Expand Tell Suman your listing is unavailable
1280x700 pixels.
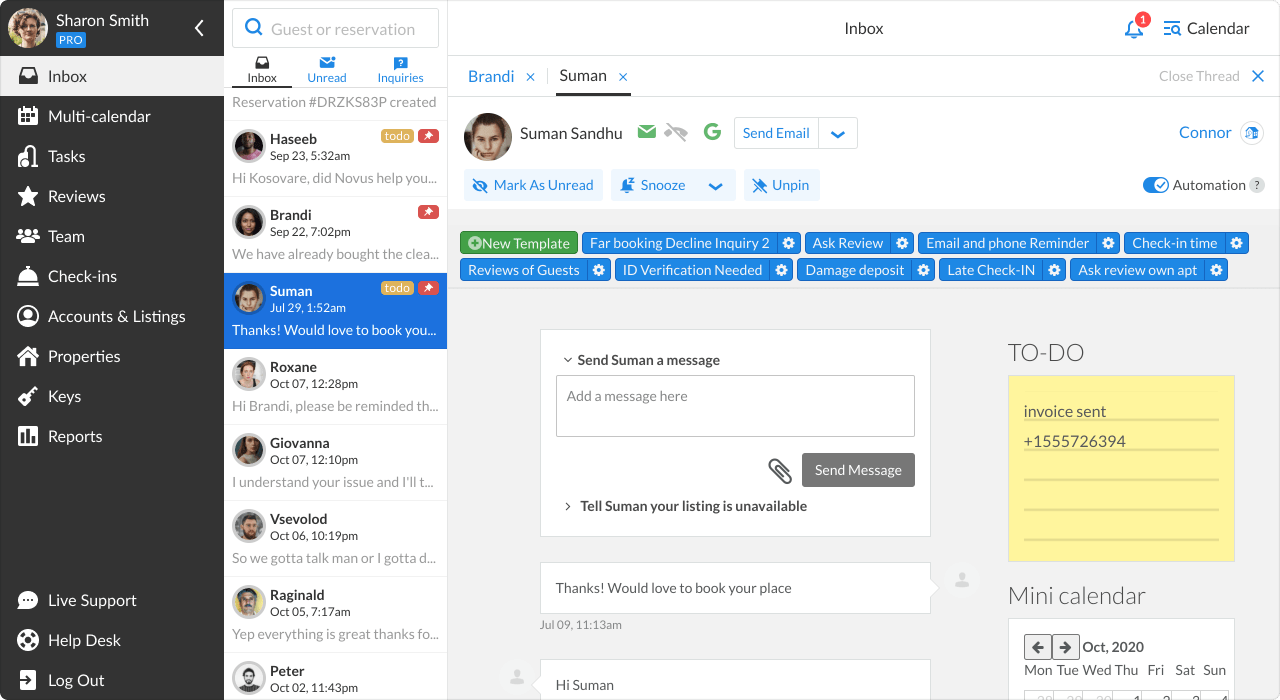[x=692, y=506]
